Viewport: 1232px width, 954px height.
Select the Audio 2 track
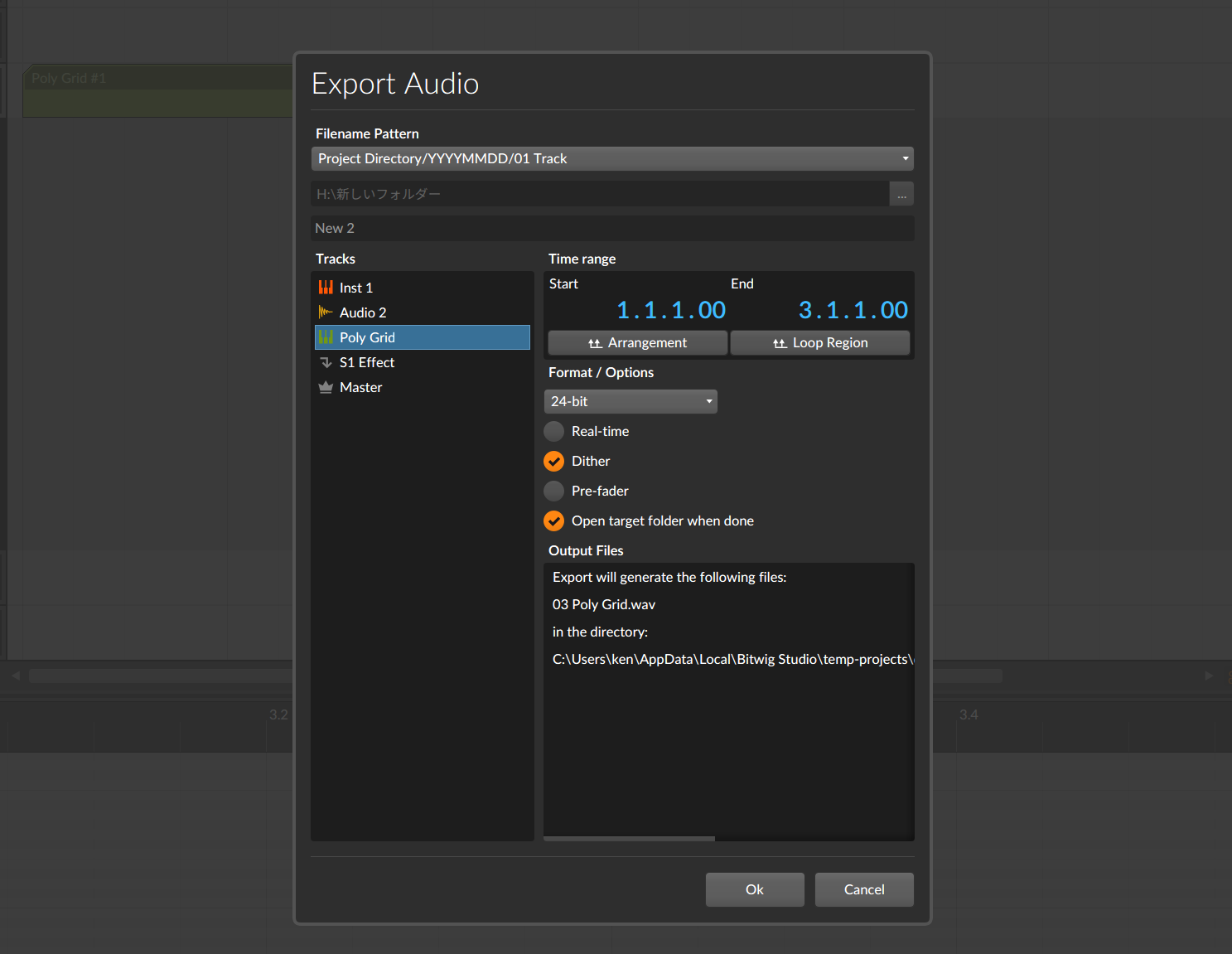click(x=422, y=312)
